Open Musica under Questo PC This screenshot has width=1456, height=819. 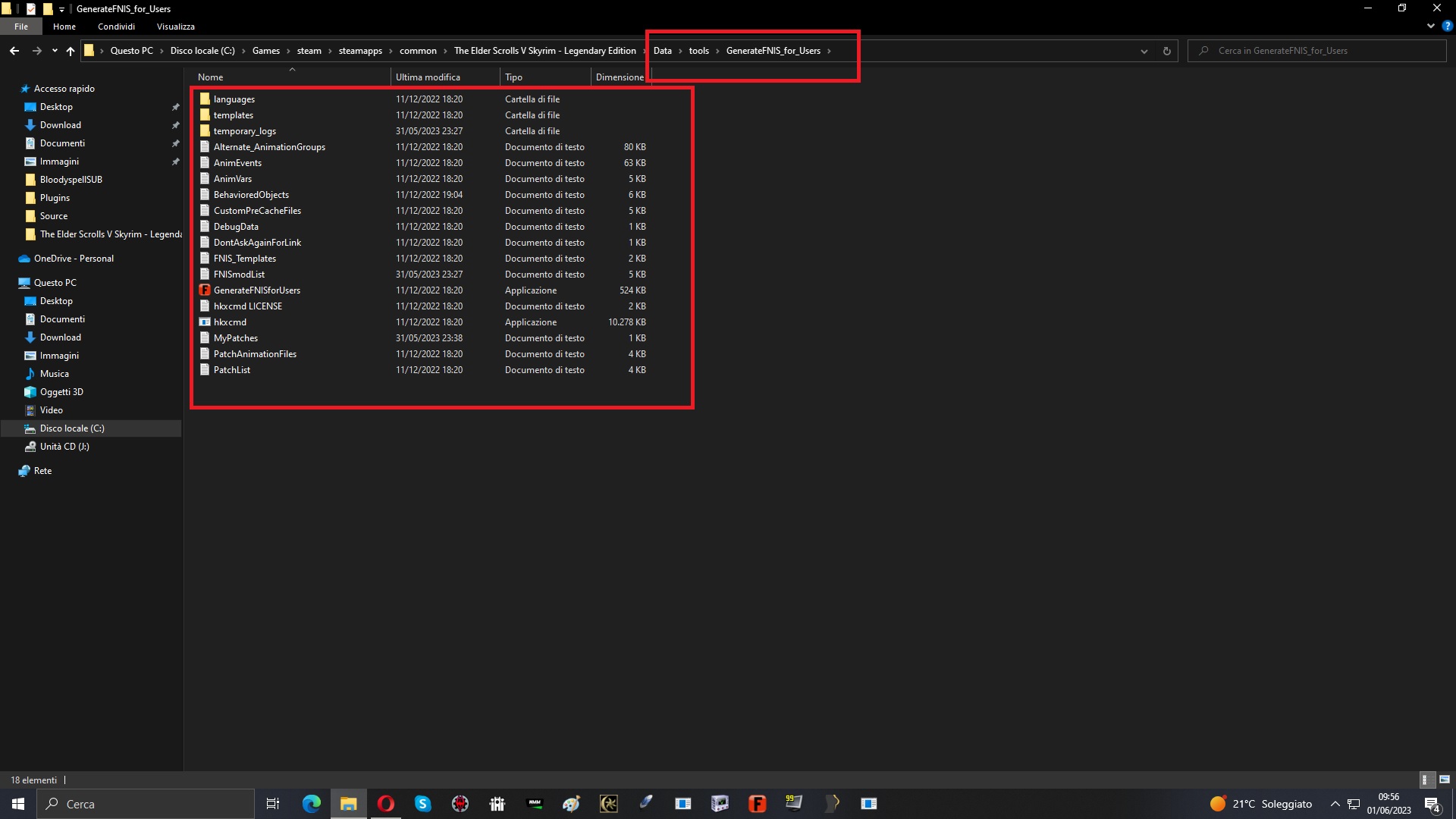point(54,374)
